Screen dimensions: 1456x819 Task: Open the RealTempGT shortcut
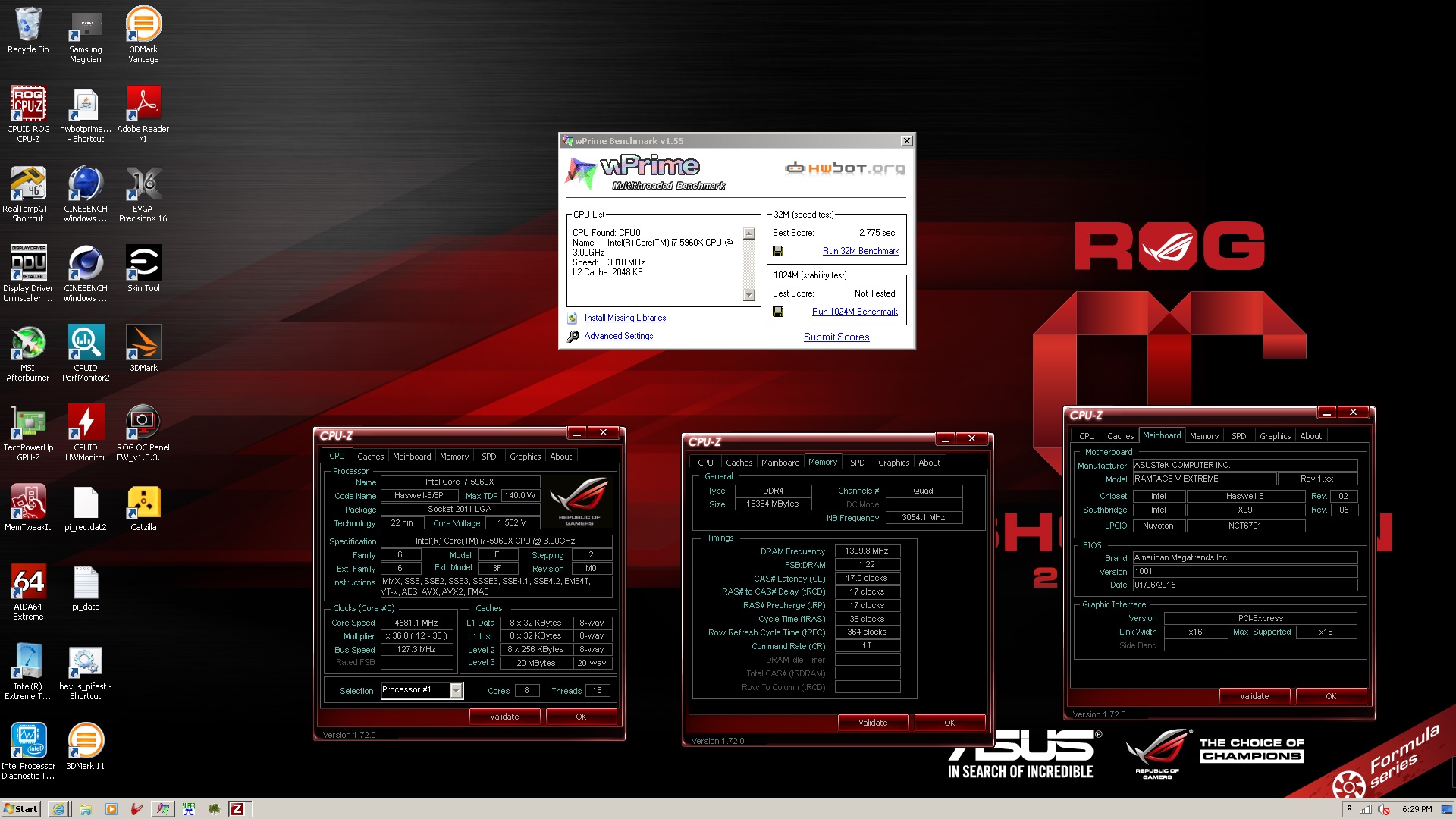pos(28,194)
